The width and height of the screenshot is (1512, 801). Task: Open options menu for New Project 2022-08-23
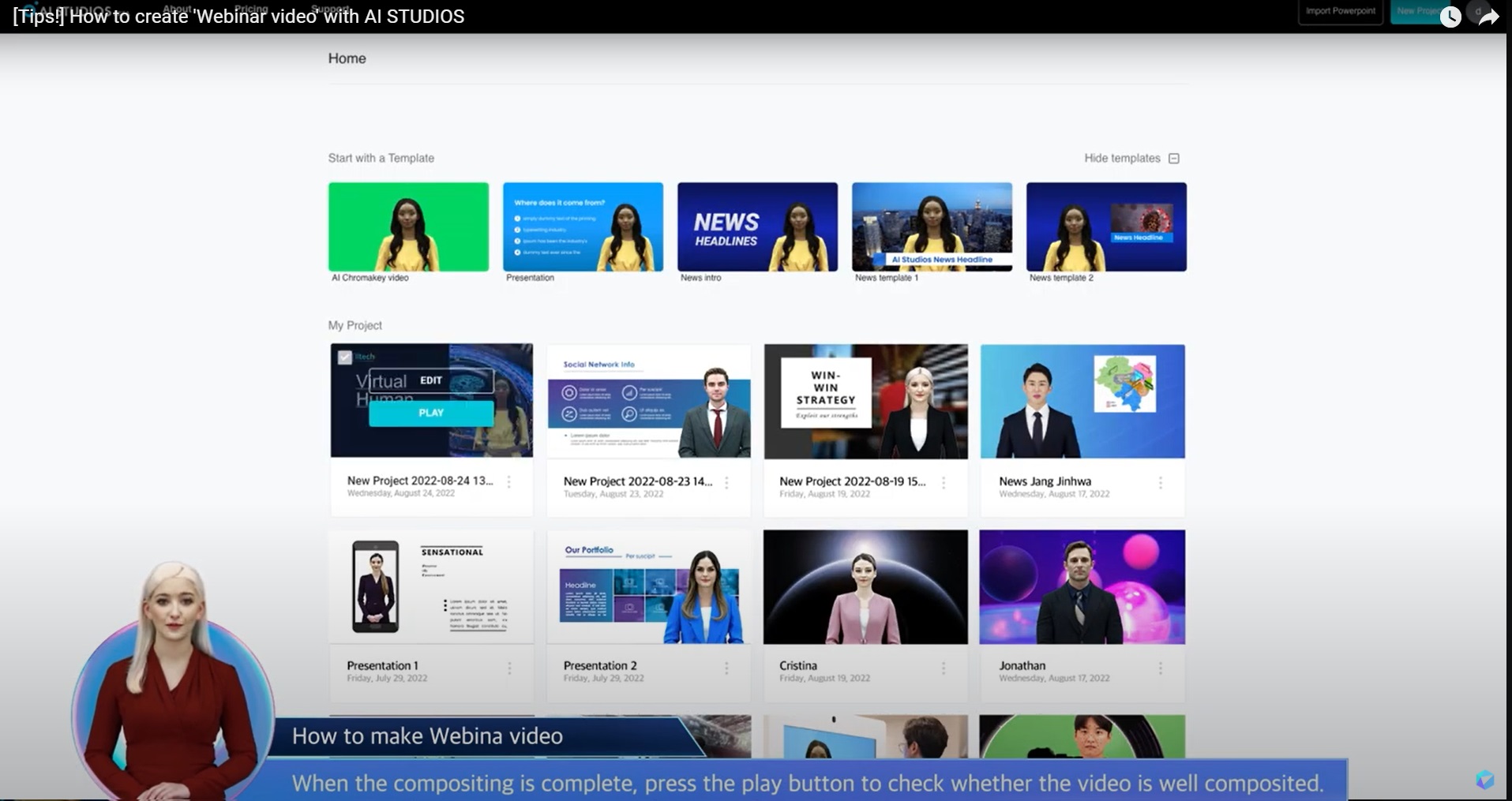tap(726, 483)
